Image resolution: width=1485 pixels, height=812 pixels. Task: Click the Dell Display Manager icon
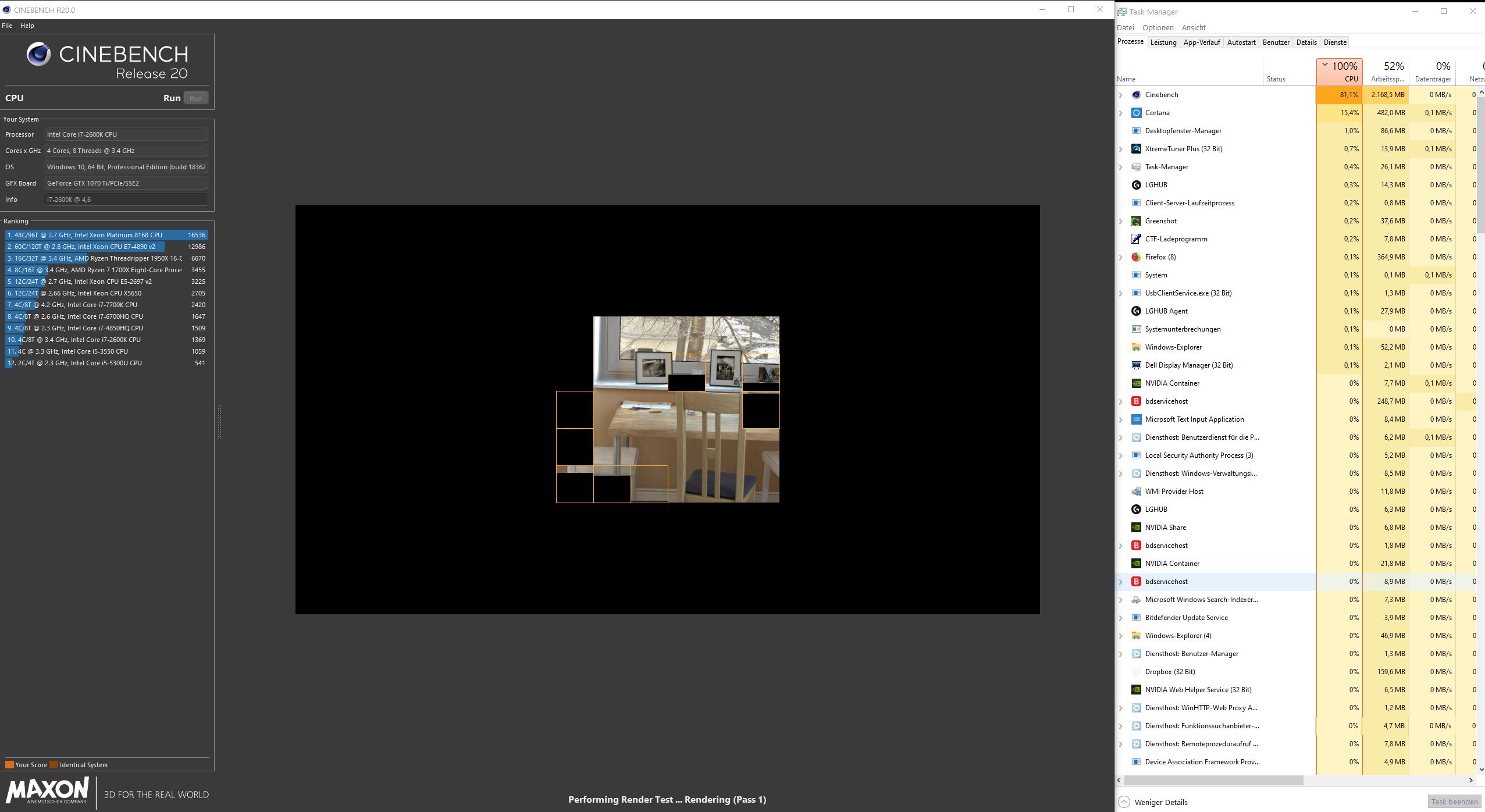(x=1136, y=365)
